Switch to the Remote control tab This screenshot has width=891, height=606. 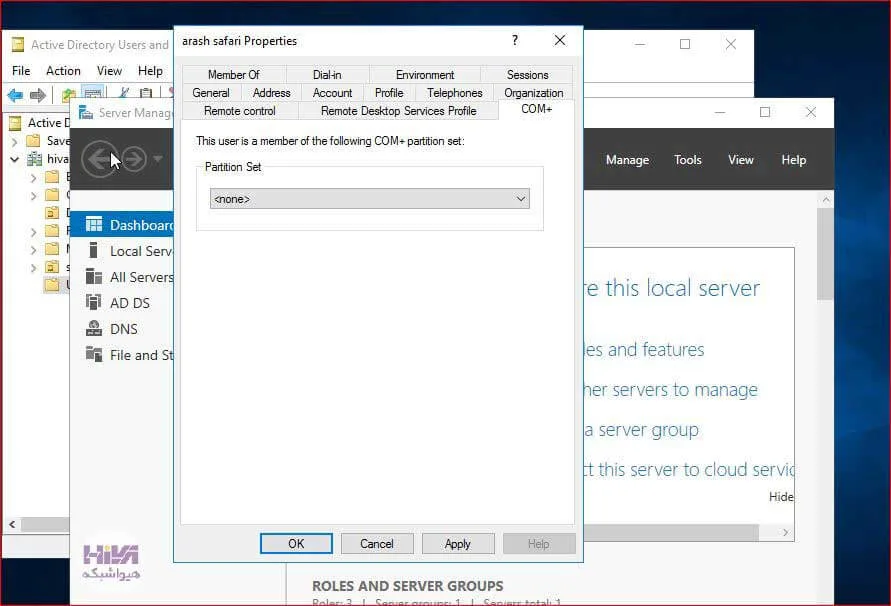pos(240,111)
